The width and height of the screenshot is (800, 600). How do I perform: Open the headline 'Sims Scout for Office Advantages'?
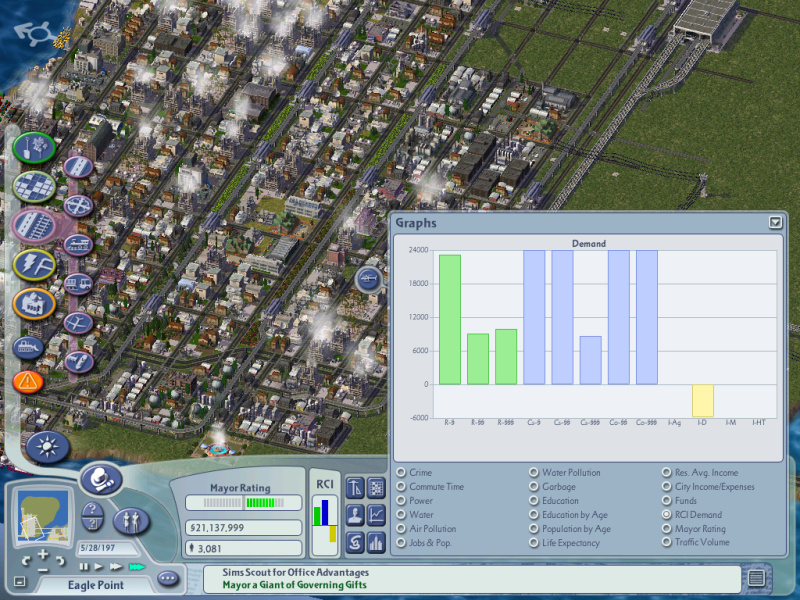click(295, 572)
